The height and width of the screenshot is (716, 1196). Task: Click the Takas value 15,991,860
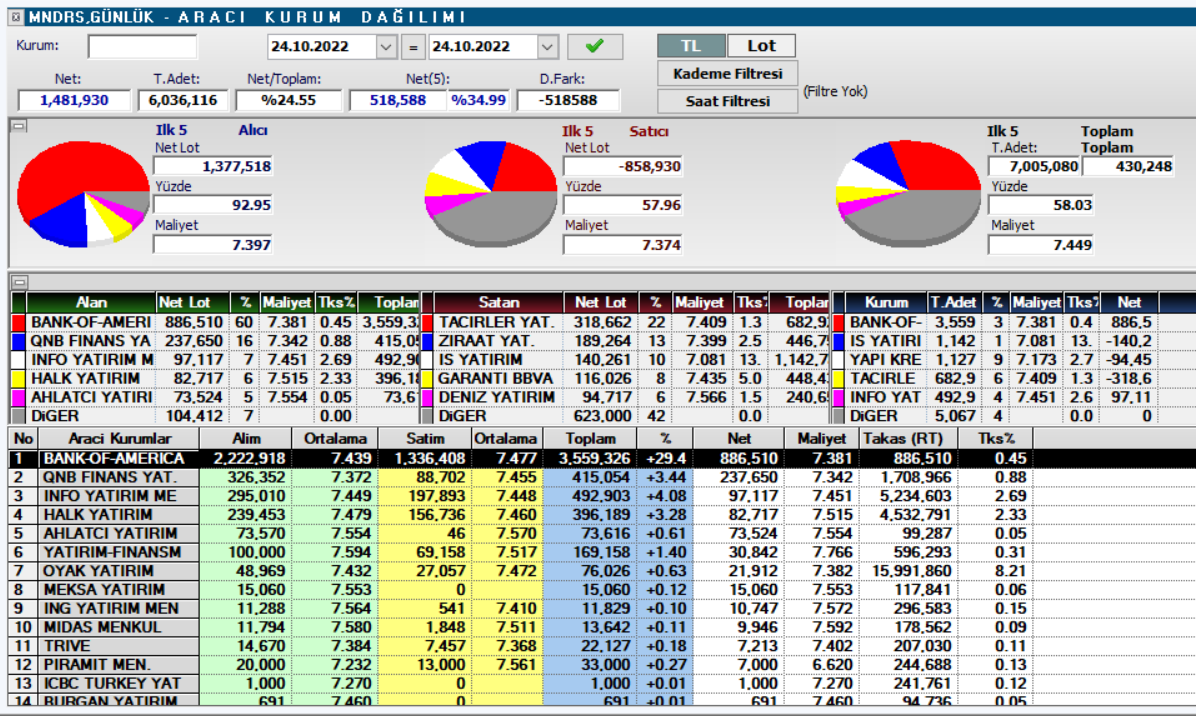[x=907, y=570]
